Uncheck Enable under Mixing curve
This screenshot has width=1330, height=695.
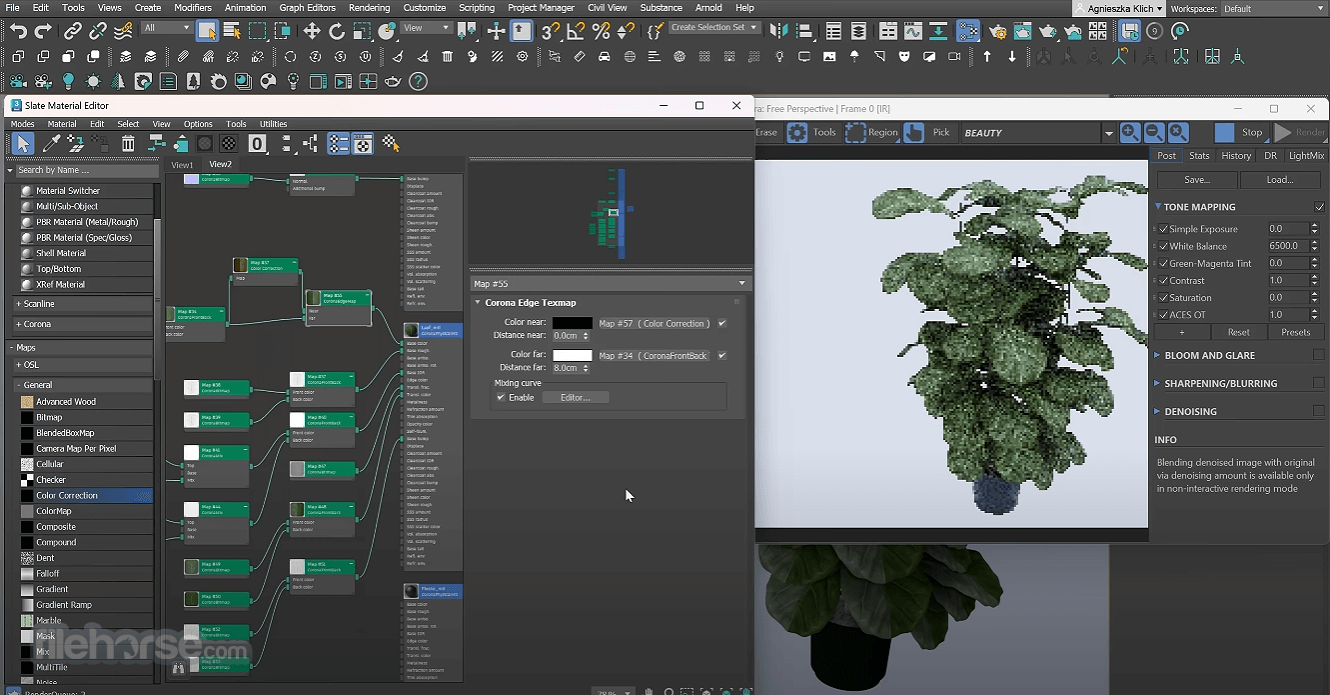(501, 397)
